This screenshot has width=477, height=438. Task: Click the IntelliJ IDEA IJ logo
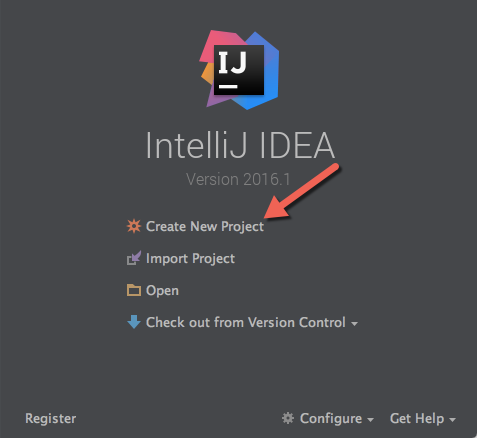point(239,70)
